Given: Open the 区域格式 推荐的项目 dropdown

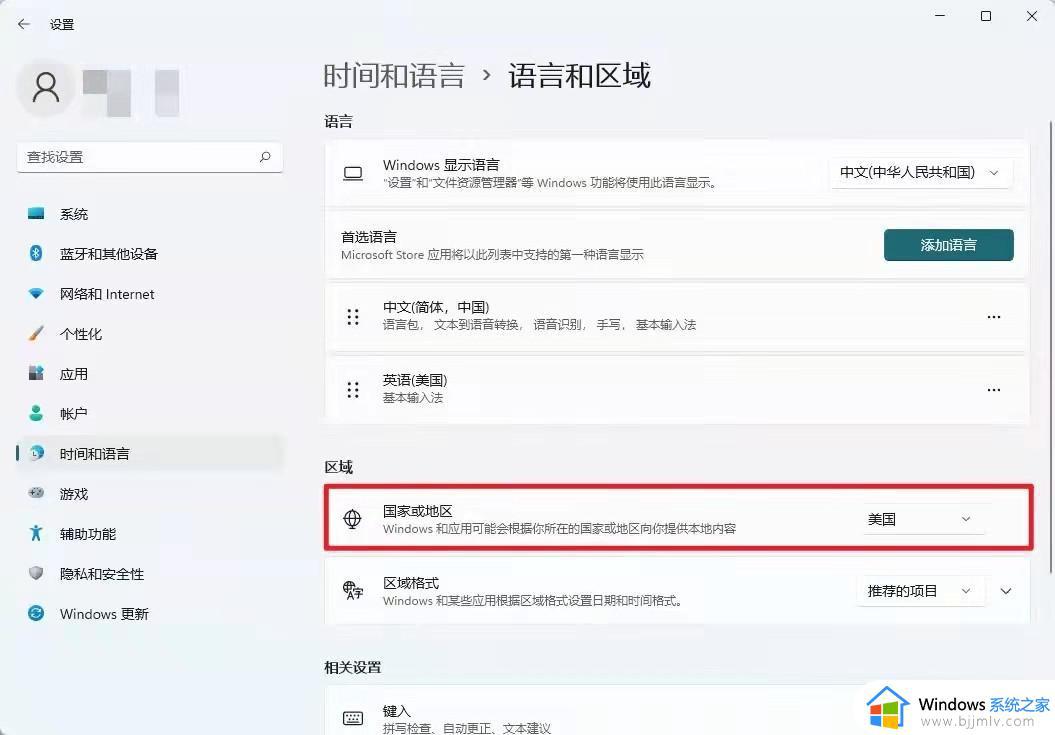Looking at the screenshot, I should pyautogui.click(x=920, y=591).
